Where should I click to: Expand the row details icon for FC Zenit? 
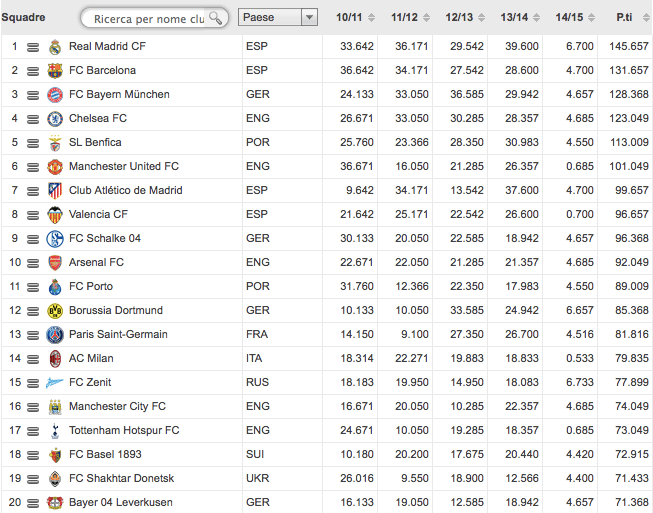[x=33, y=383]
